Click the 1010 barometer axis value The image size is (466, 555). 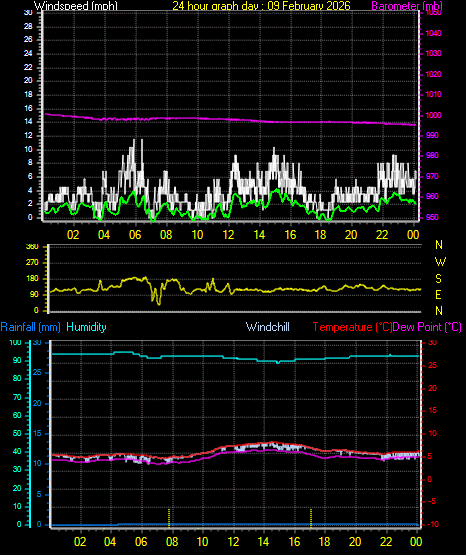[x=433, y=95]
